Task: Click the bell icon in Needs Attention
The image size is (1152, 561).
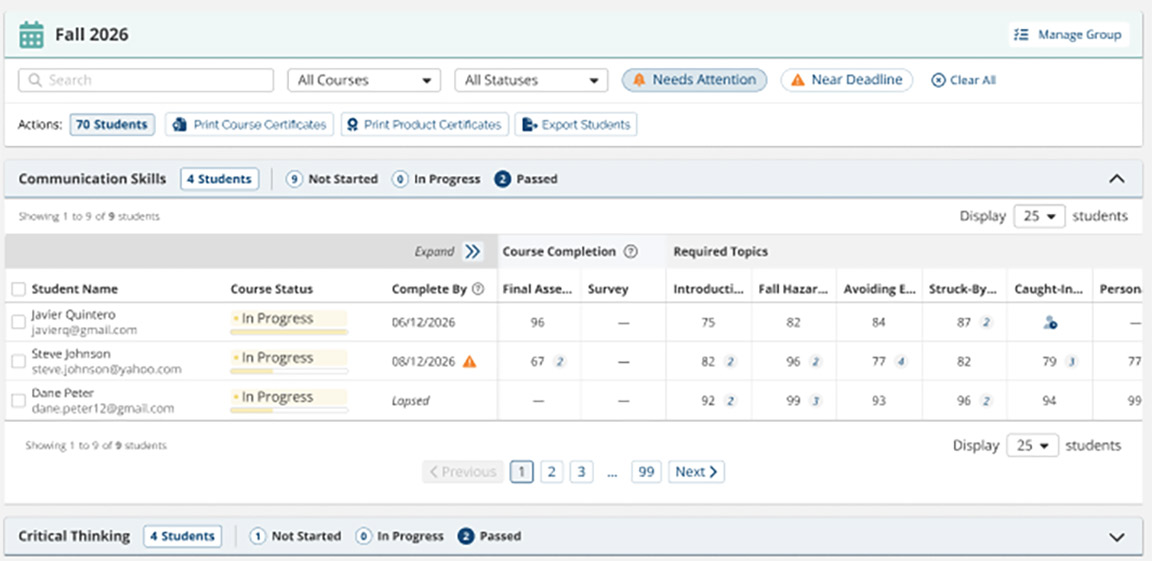Action: [639, 80]
